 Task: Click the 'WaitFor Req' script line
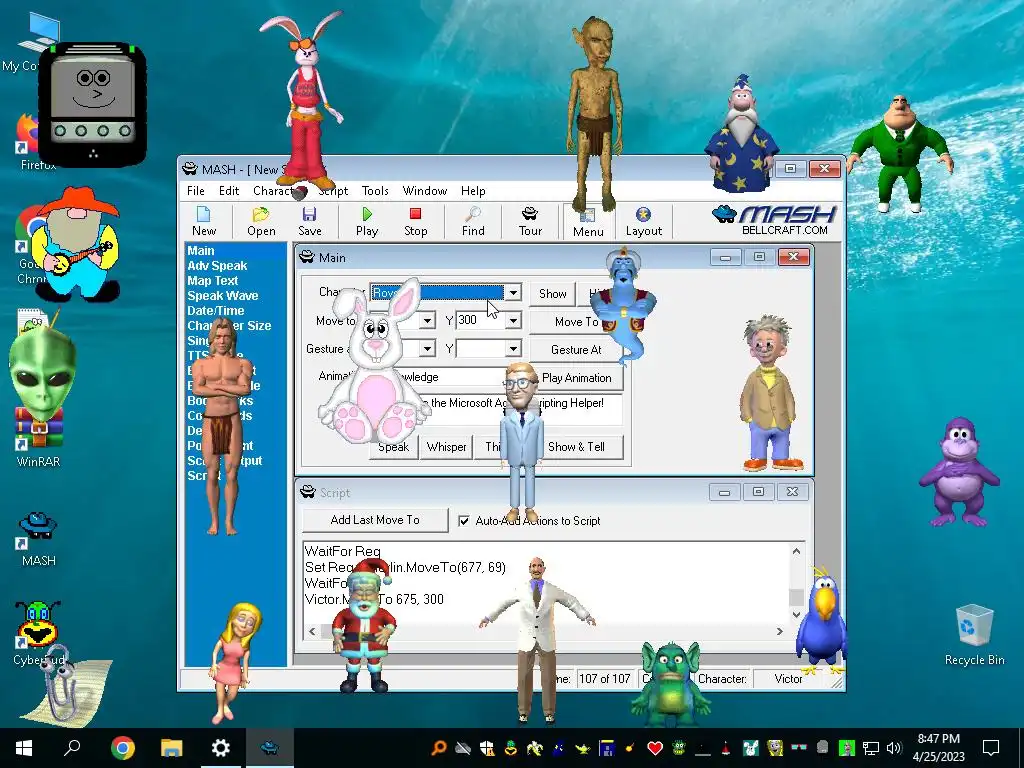(x=342, y=551)
